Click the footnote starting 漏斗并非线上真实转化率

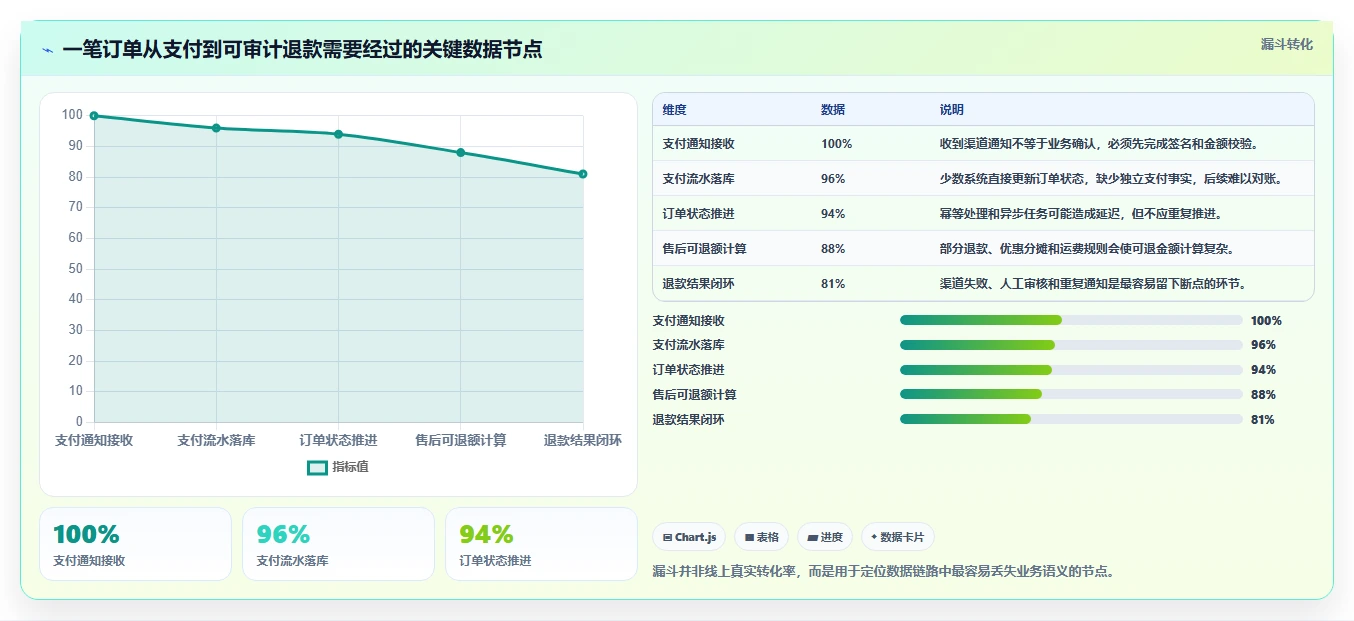[x=883, y=572]
